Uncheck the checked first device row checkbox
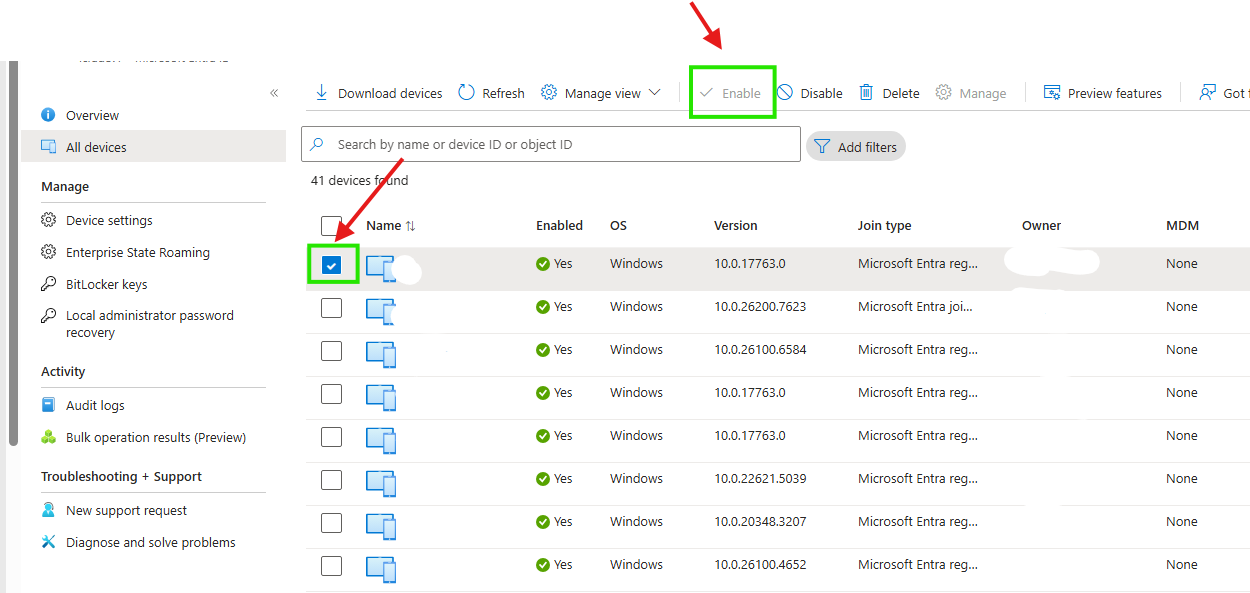 (x=332, y=265)
